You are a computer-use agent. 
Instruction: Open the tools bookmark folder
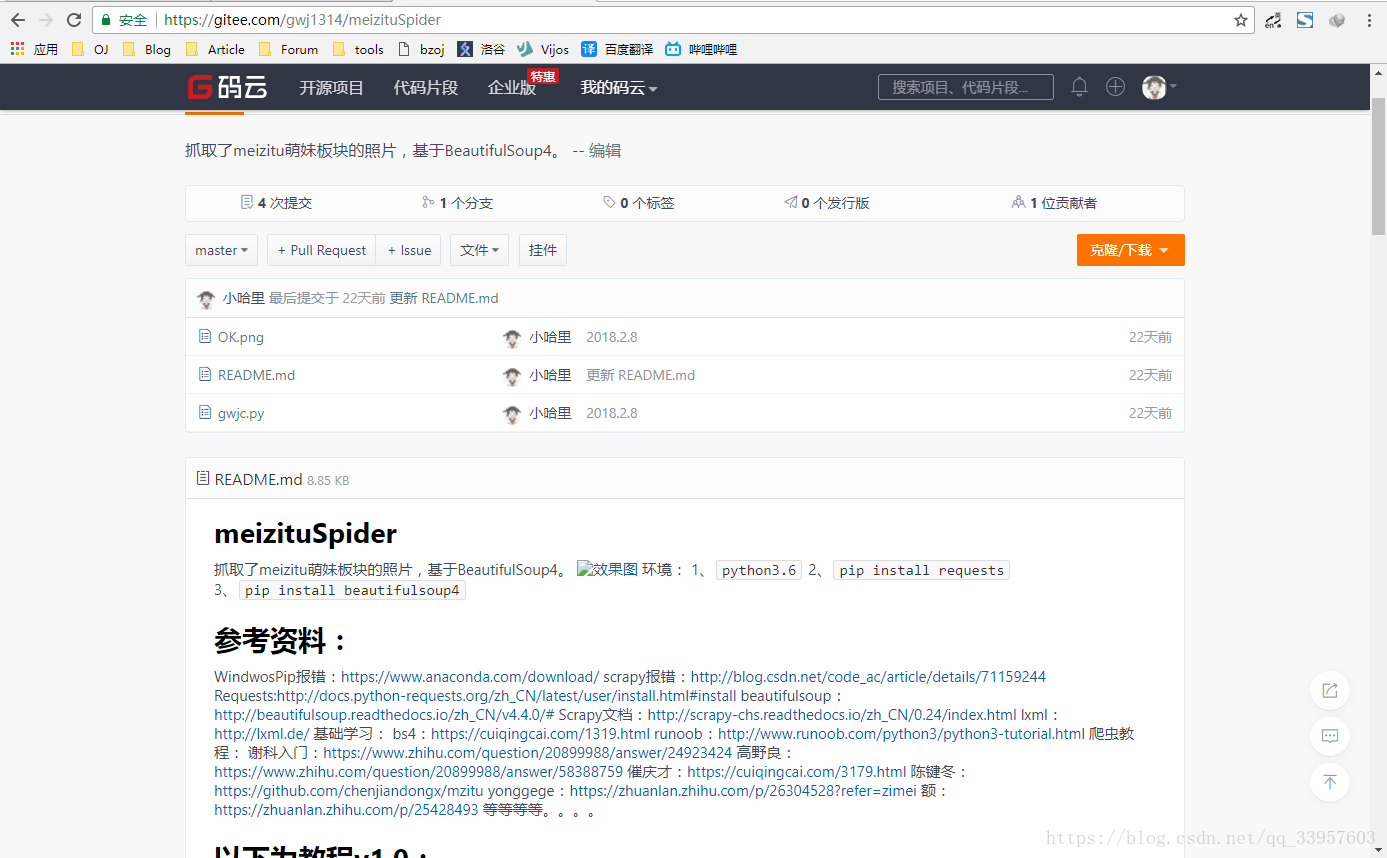pos(358,49)
